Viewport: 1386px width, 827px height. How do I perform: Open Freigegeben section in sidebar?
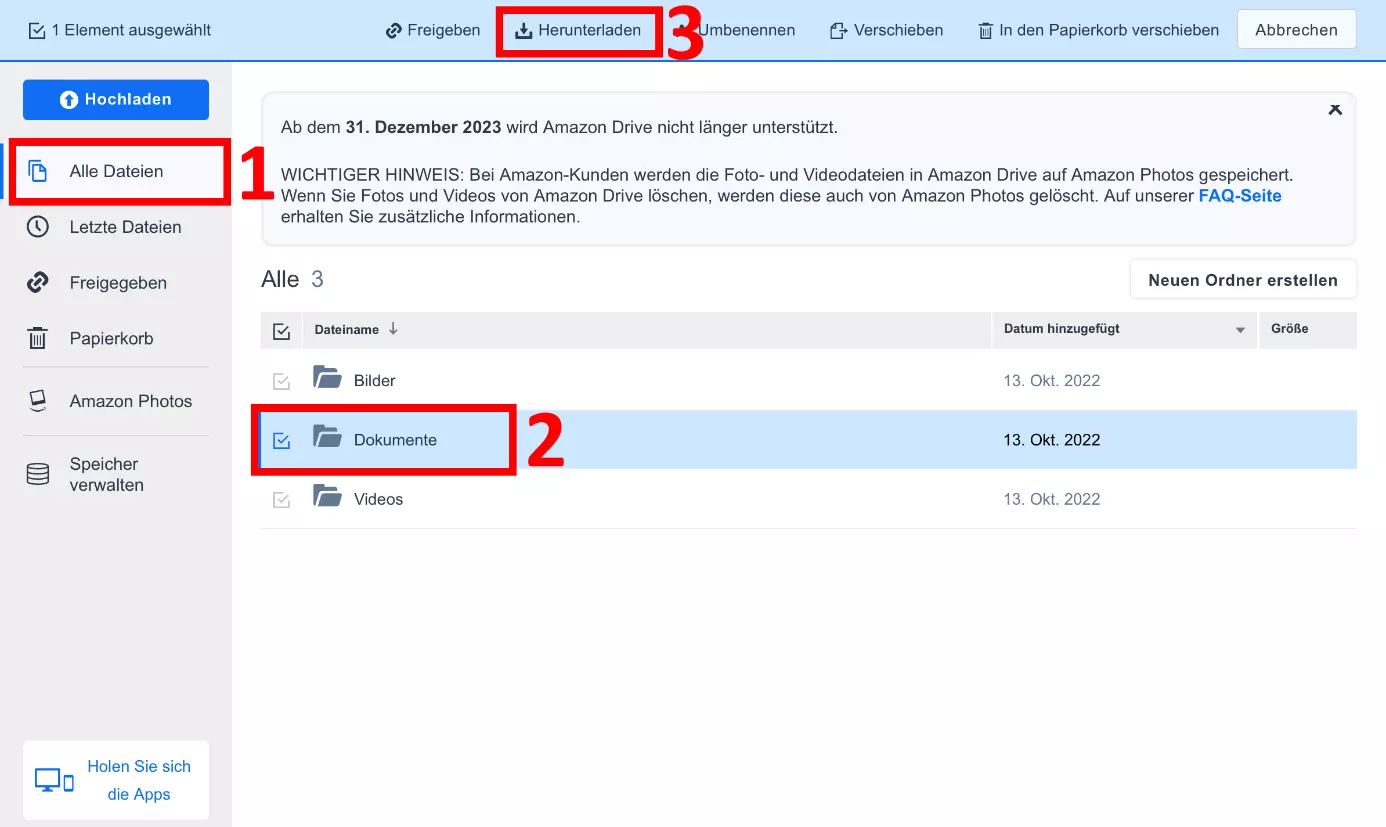pyautogui.click(x=118, y=283)
